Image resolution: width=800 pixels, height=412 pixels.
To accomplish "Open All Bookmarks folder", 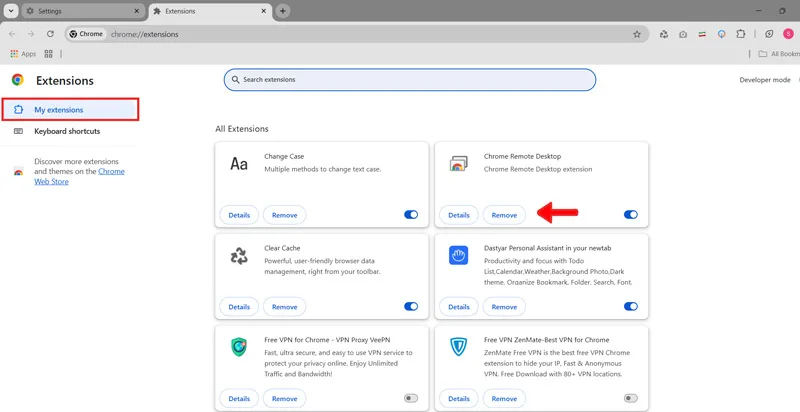I will pos(779,54).
